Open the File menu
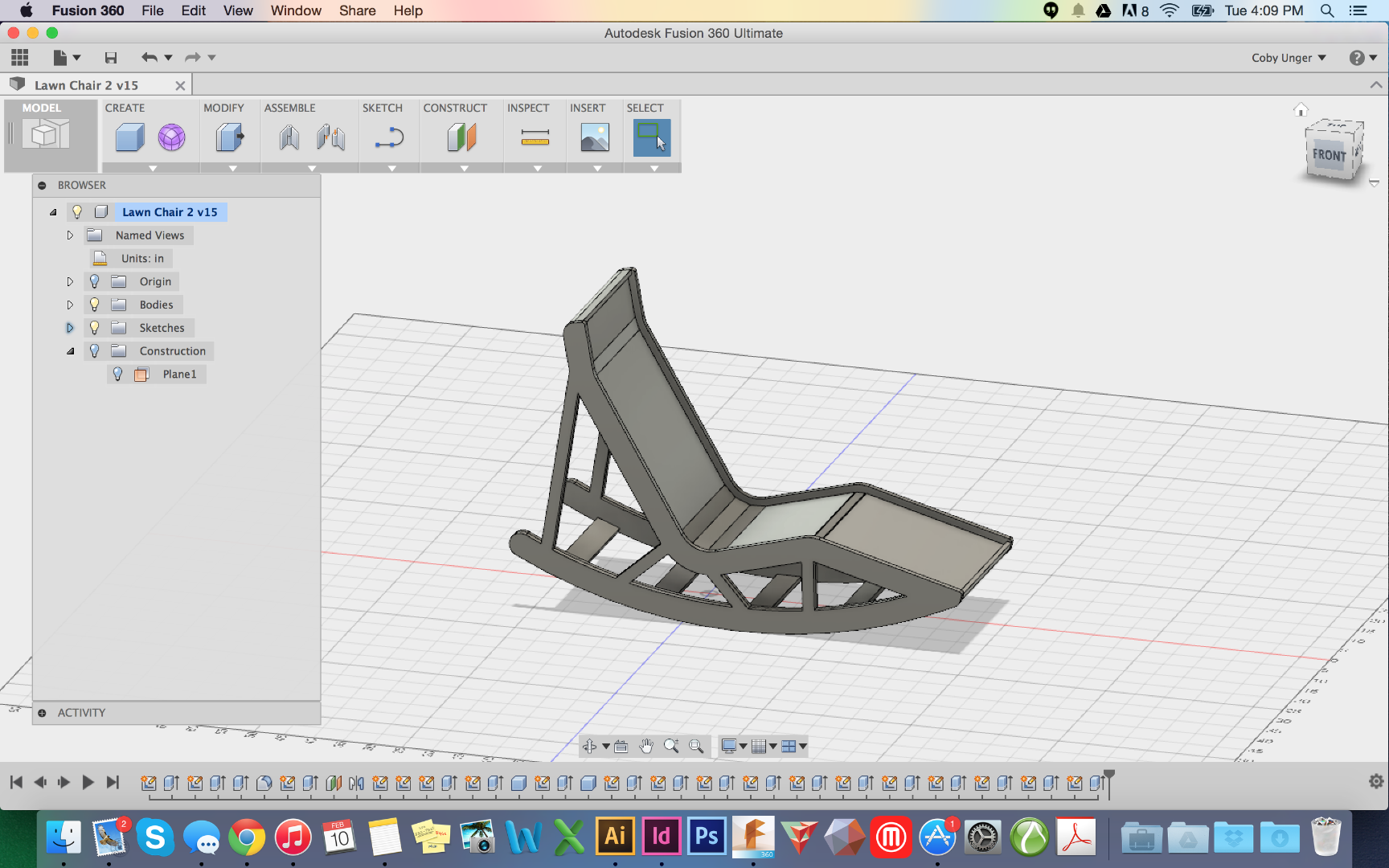Image resolution: width=1389 pixels, height=868 pixels. coord(152,10)
